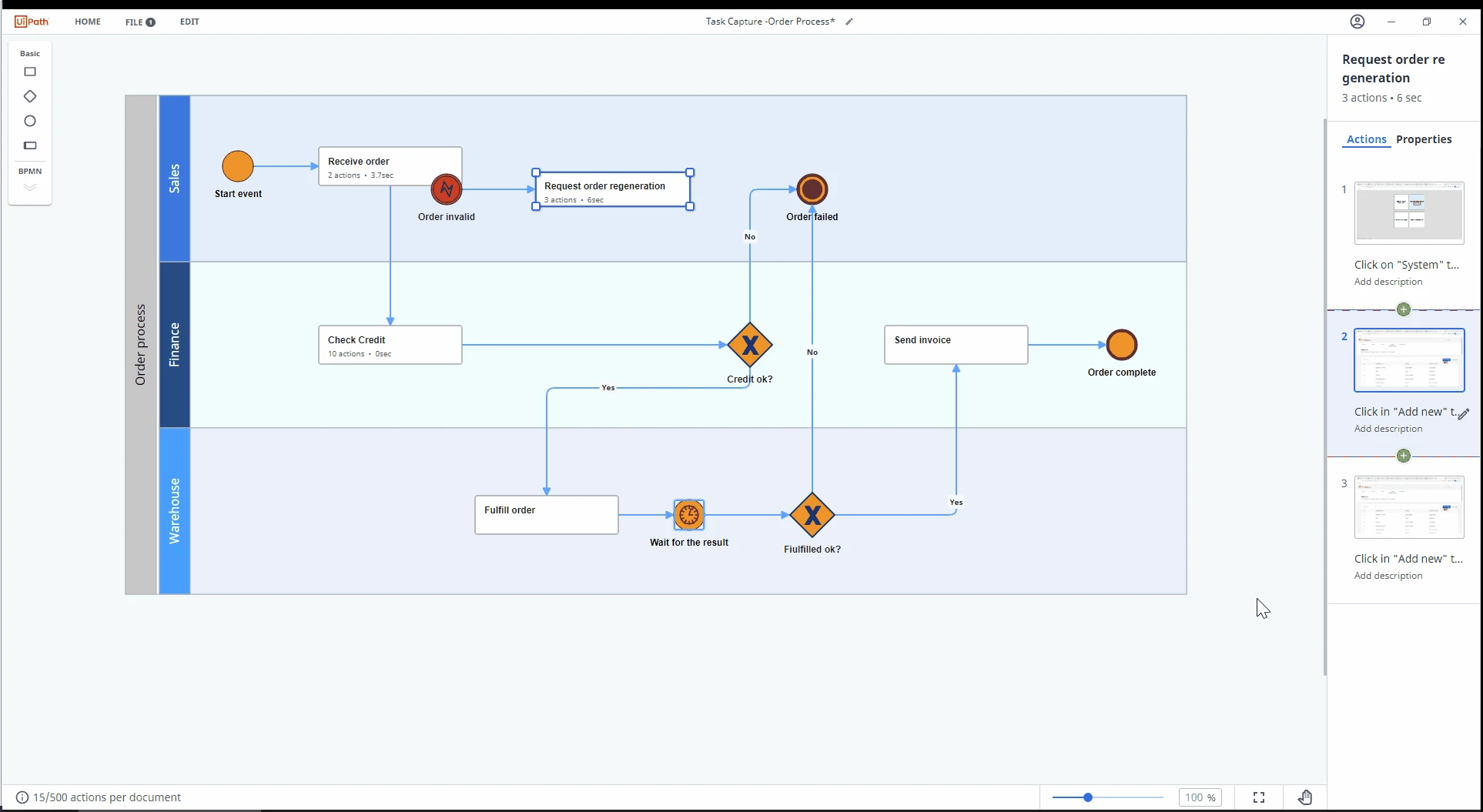Click action 1 title Click on "System"
This screenshot has height=812, width=1483.
click(1407, 265)
